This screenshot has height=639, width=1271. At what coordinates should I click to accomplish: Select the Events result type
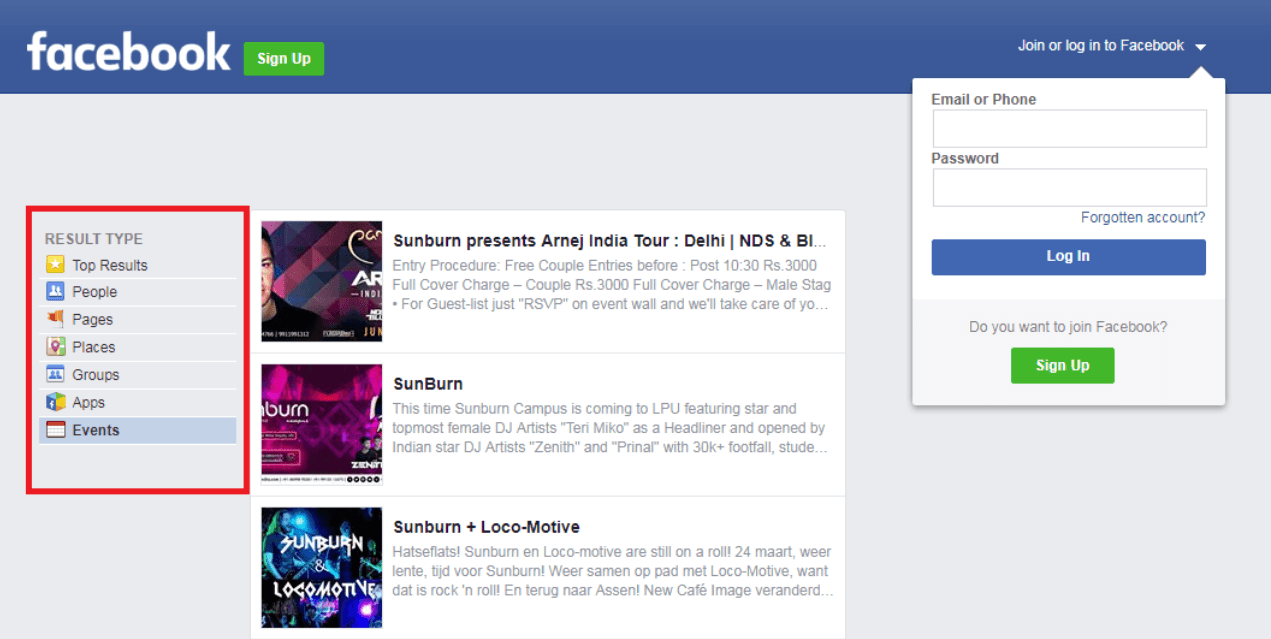138,430
